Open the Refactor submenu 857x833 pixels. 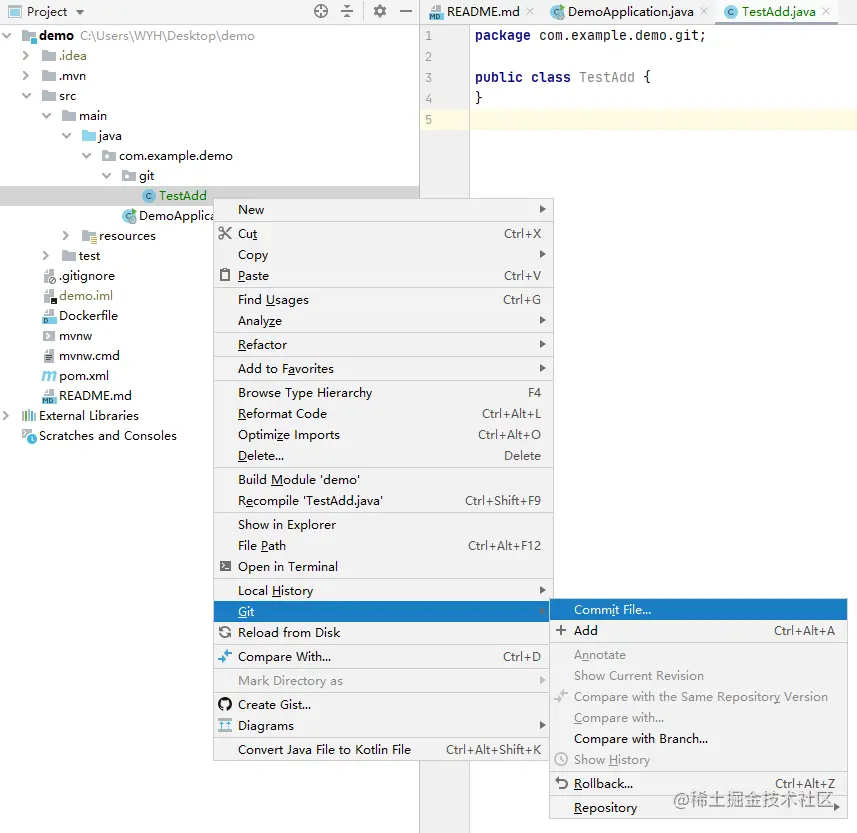coord(383,344)
